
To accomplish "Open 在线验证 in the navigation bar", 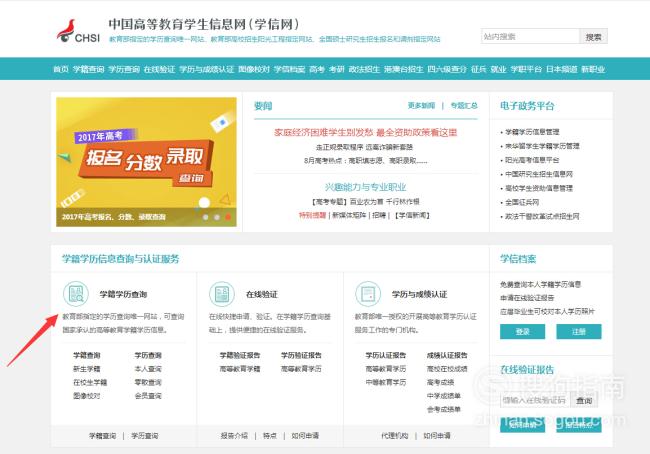I will point(160,69).
